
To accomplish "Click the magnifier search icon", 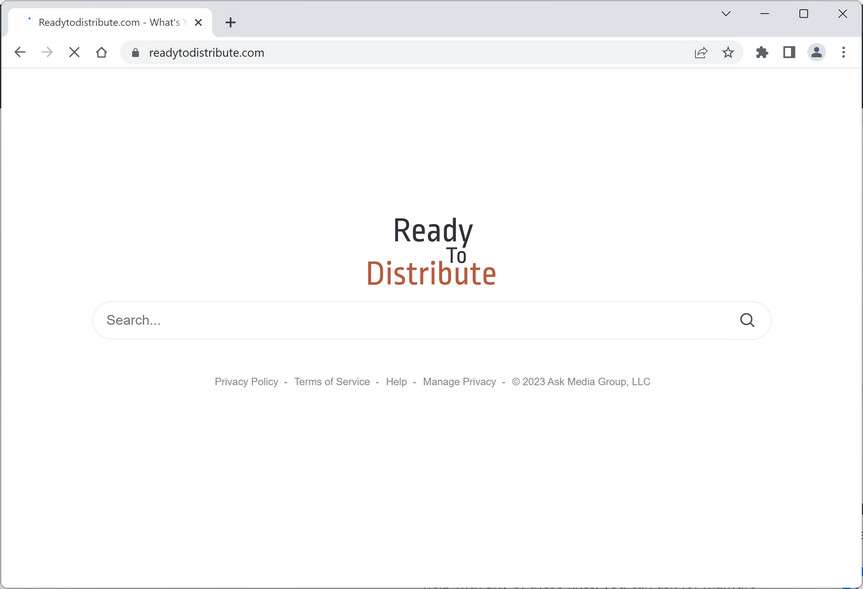I will coord(747,320).
